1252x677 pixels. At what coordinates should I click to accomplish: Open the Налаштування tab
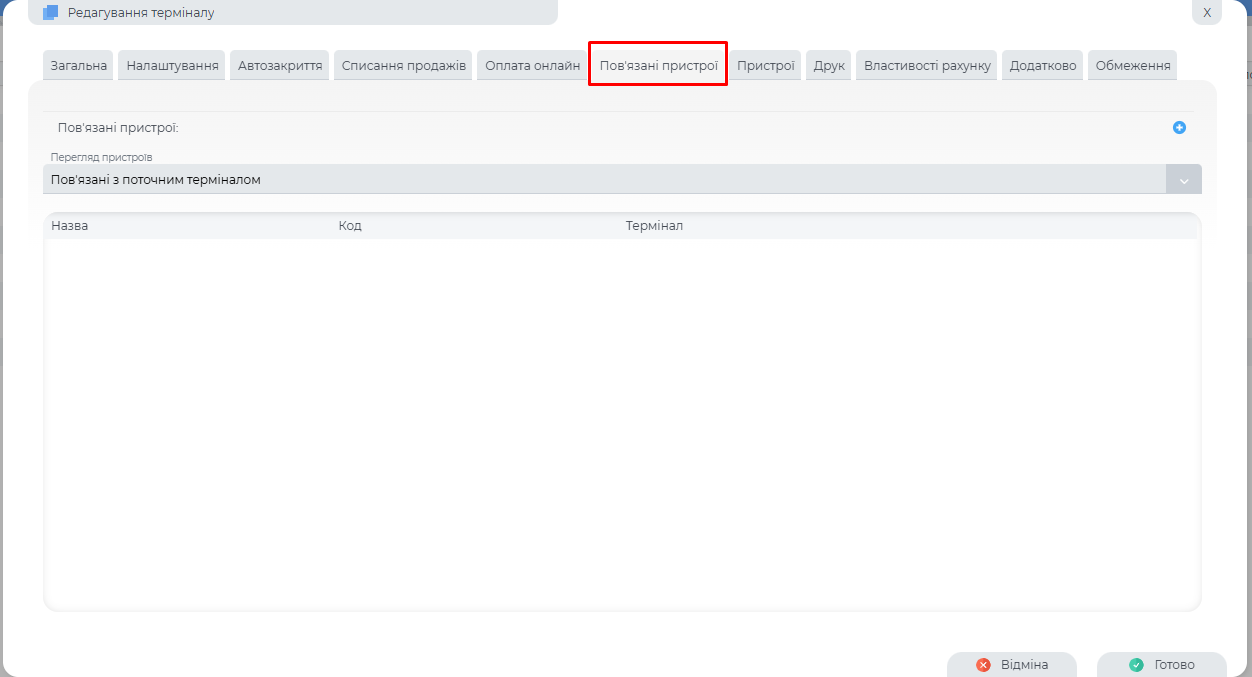pyautogui.click(x=172, y=66)
